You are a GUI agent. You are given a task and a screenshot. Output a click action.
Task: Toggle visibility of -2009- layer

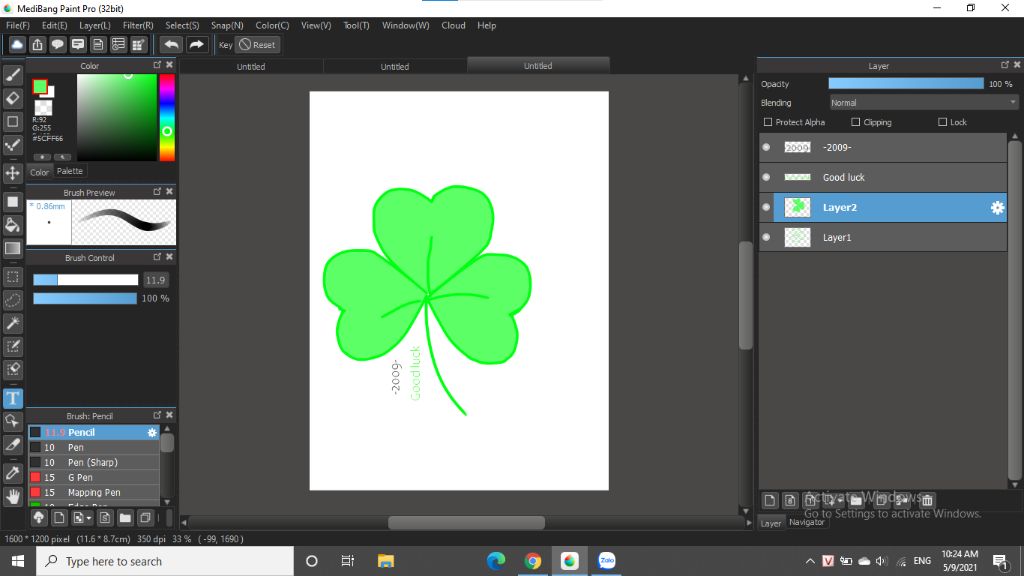(766, 148)
